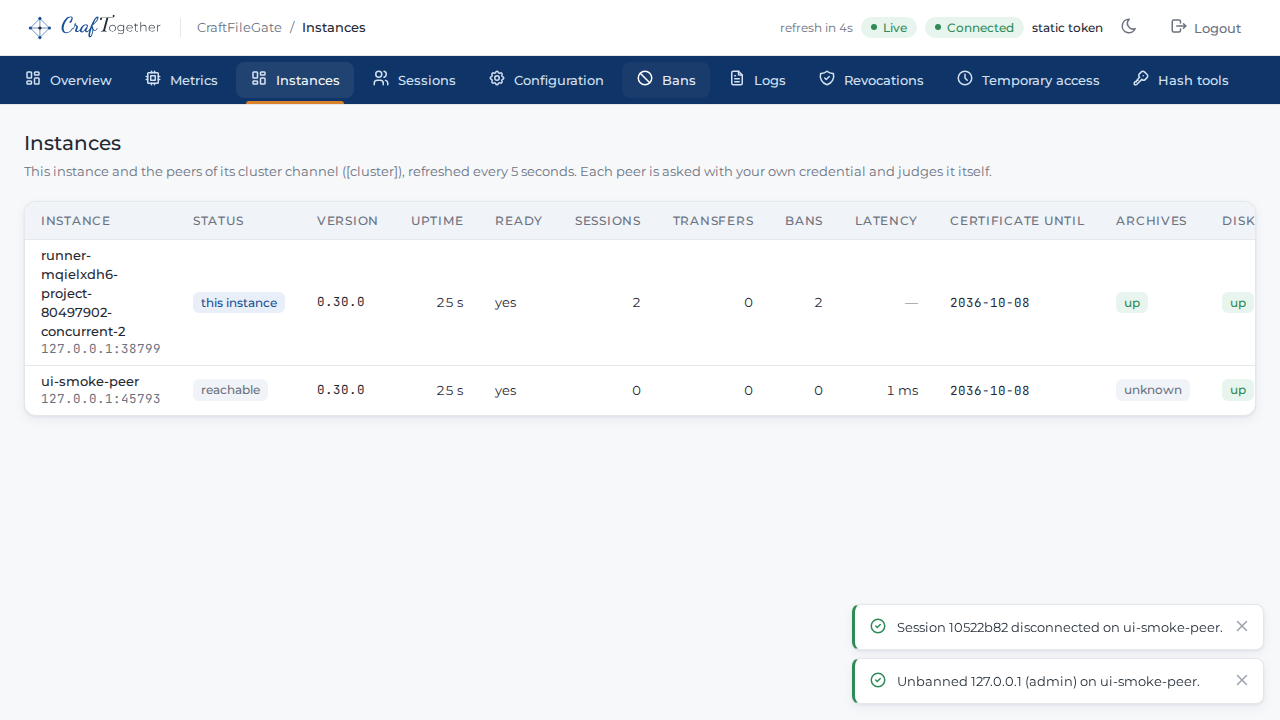The width and height of the screenshot is (1280, 720).
Task: Click the Ready column header
Action: tap(518, 221)
